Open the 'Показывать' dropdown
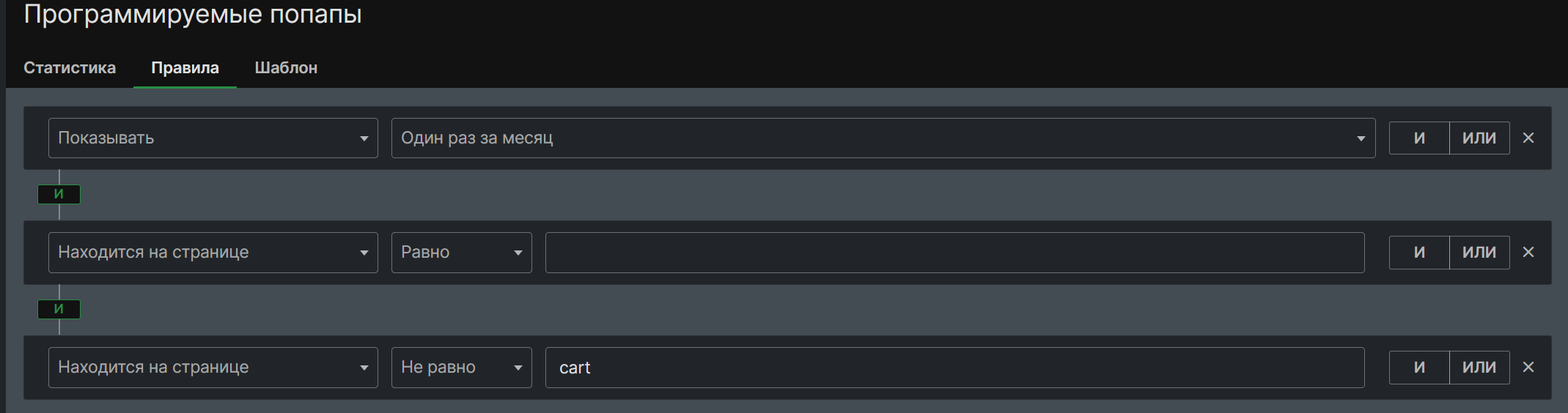The image size is (1568, 413). [x=213, y=138]
